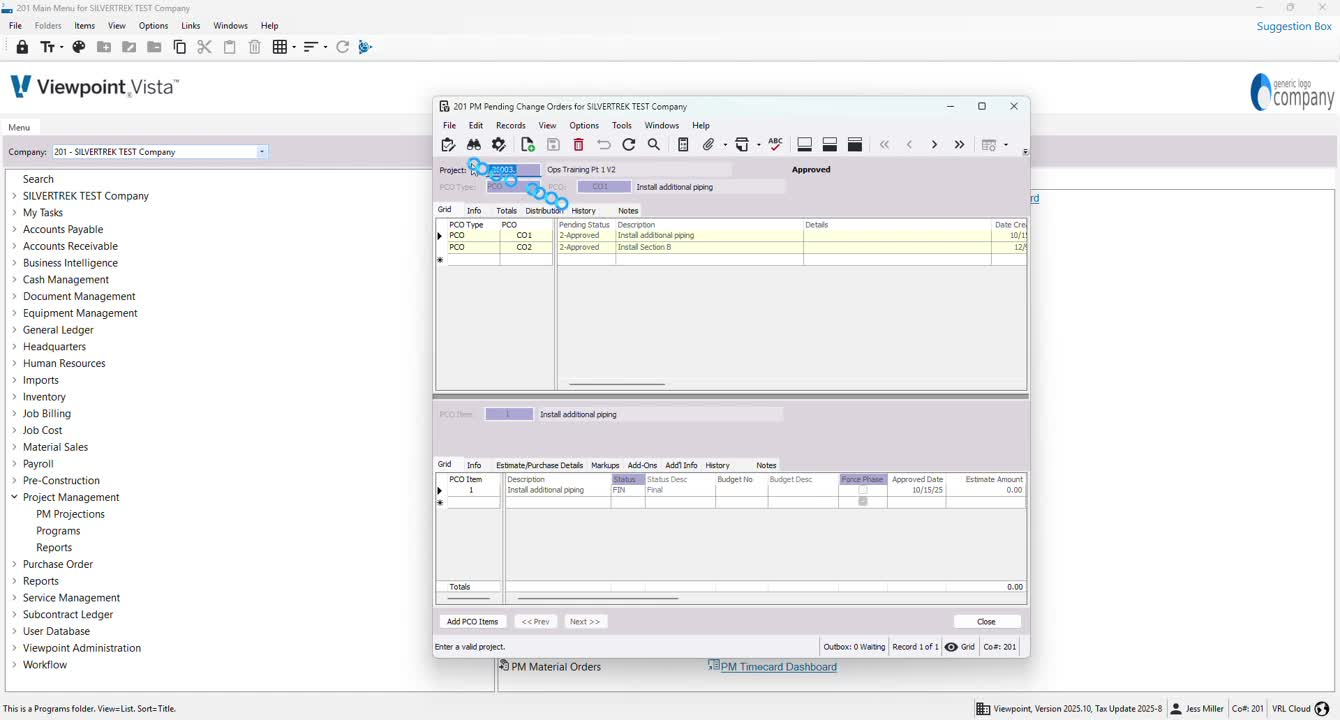Viewport: 1340px width, 720px height.
Task: Create a new record with the add-document icon
Action: click(x=528, y=145)
